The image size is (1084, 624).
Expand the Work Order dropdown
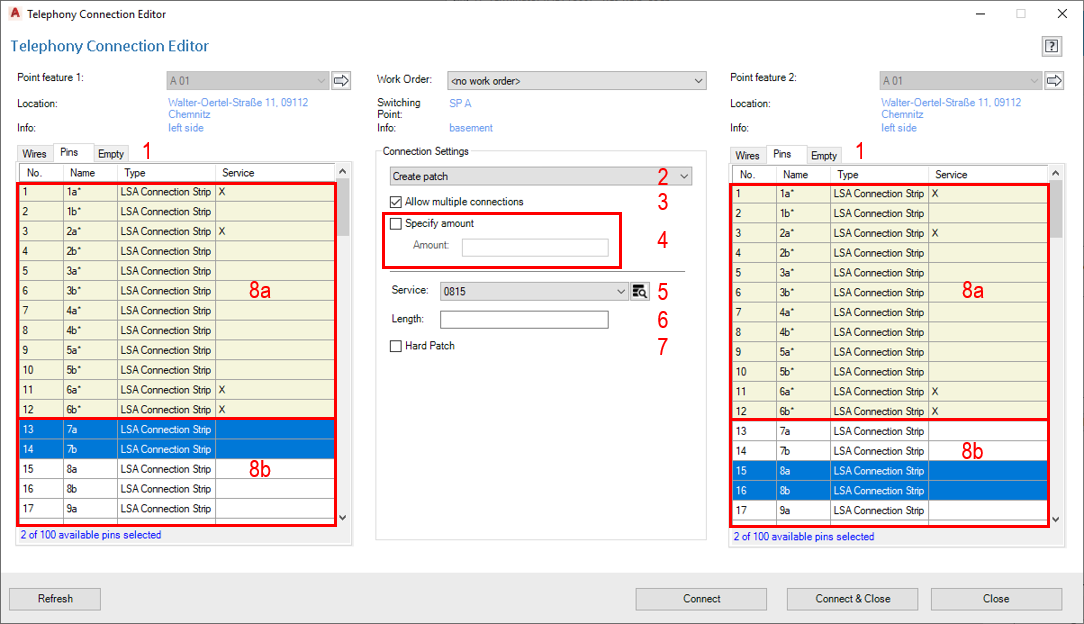click(x=577, y=81)
